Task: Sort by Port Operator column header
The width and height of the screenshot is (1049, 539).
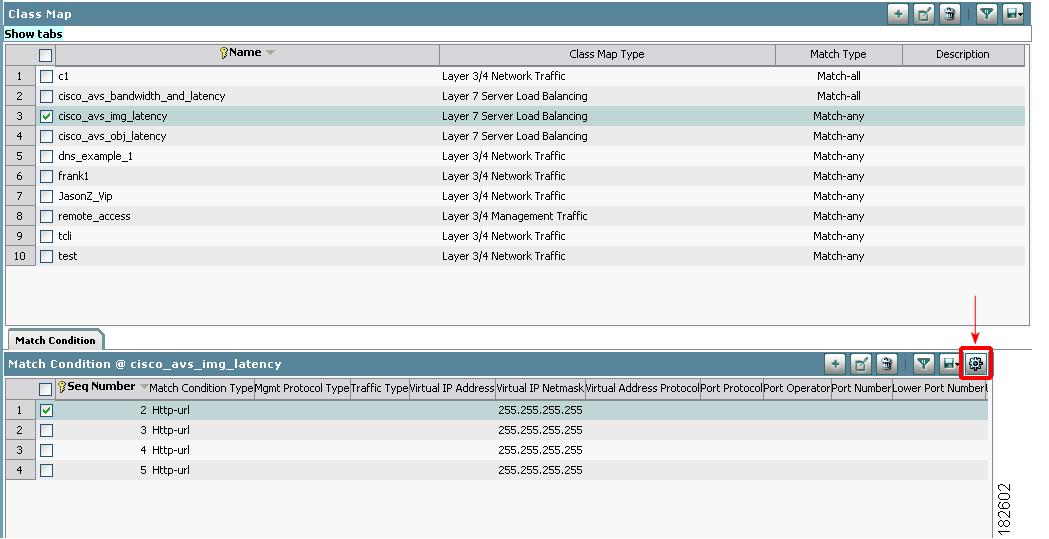Action: coord(797,389)
